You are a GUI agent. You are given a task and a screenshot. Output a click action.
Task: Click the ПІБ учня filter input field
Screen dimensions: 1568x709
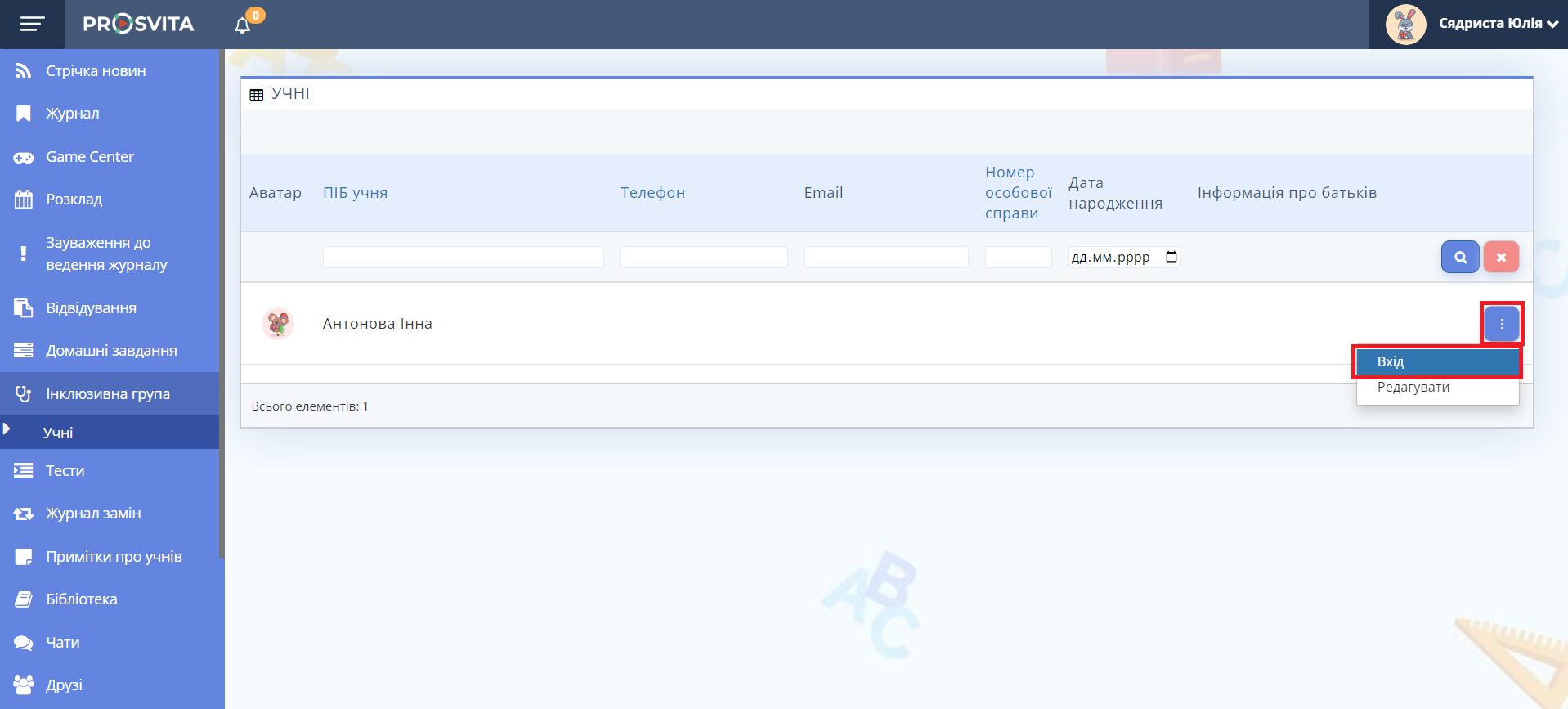(463, 257)
